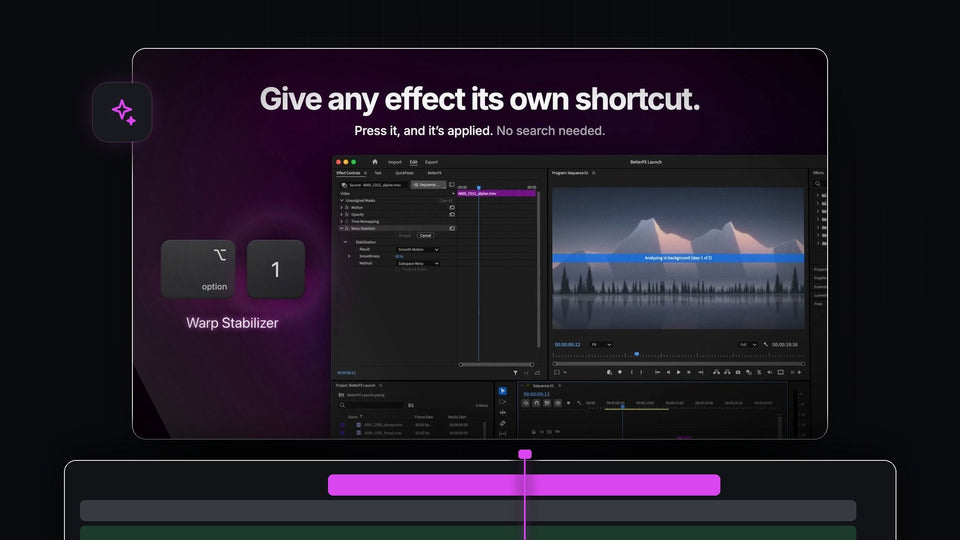Click the Smoothness percentage value

click(x=399, y=257)
